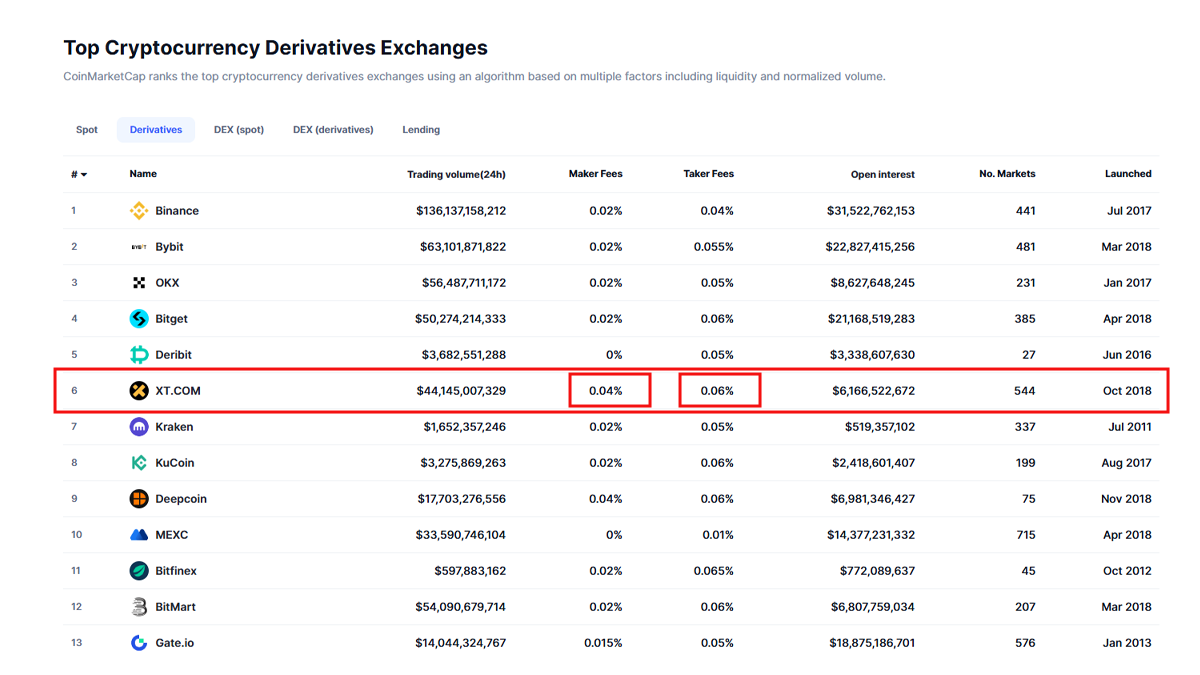The image size is (1200, 675).
Task: Open the Bybit exchange link
Action: [x=170, y=247]
